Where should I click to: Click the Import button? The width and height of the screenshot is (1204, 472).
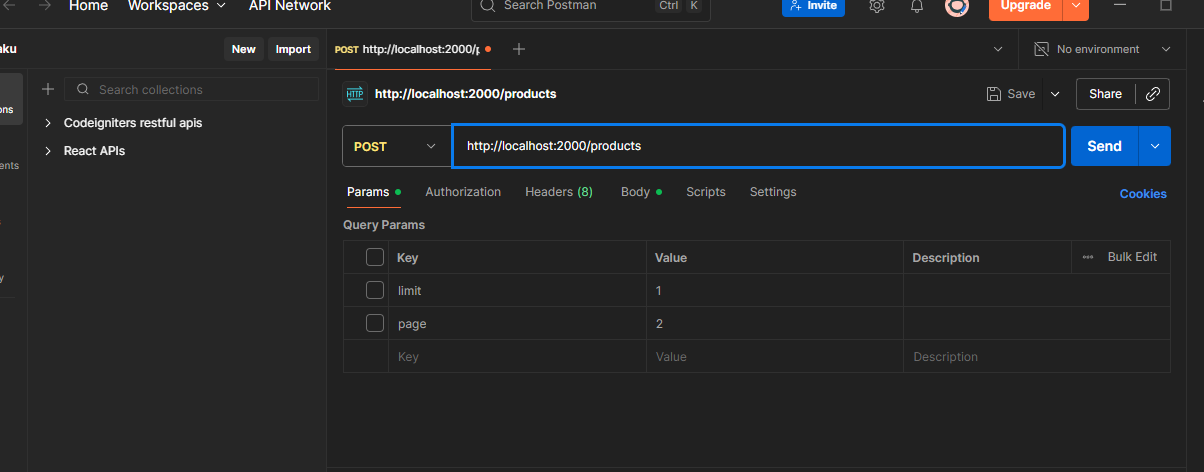pyautogui.click(x=293, y=49)
